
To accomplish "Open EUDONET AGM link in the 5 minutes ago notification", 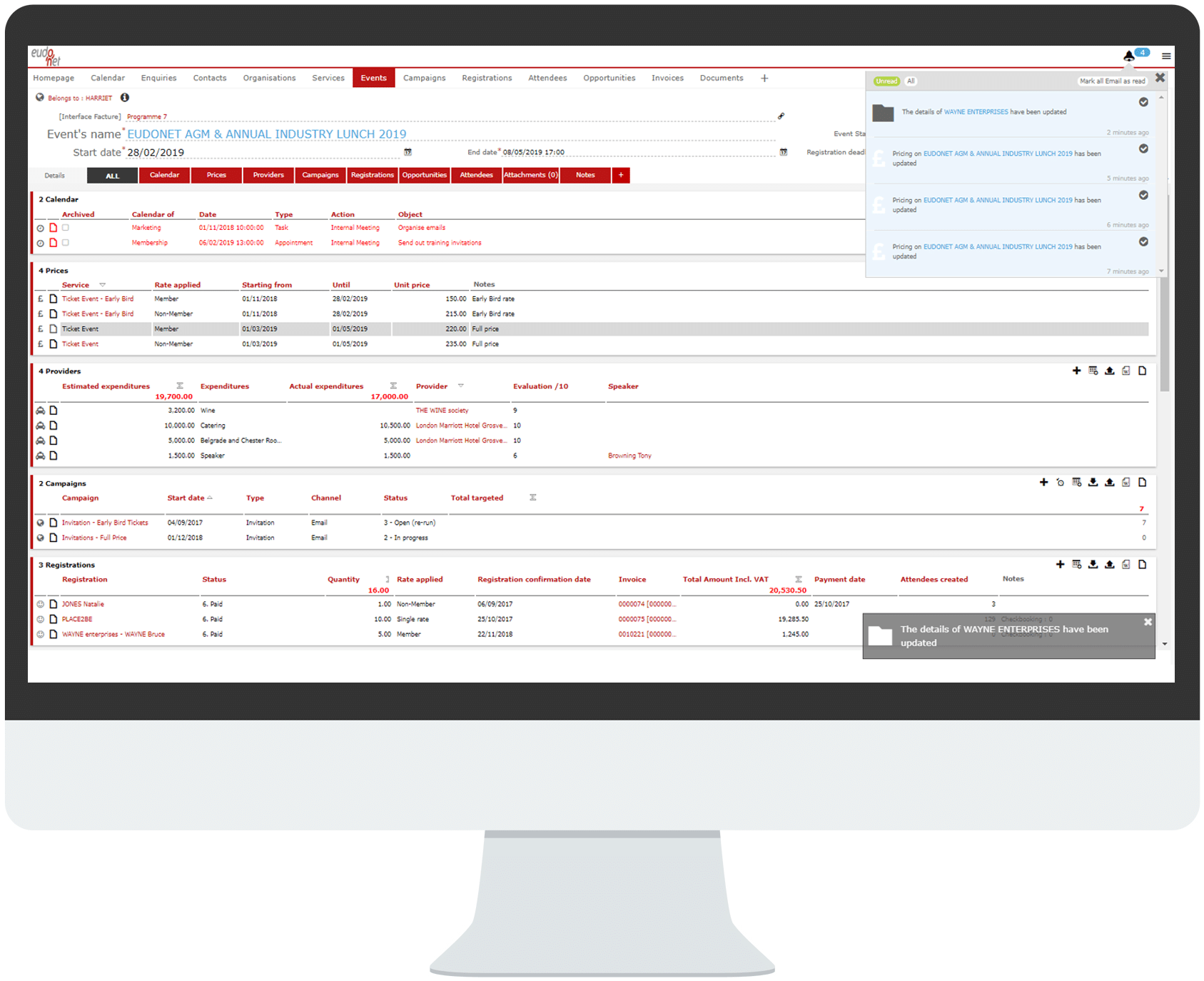I will coord(998,154).
